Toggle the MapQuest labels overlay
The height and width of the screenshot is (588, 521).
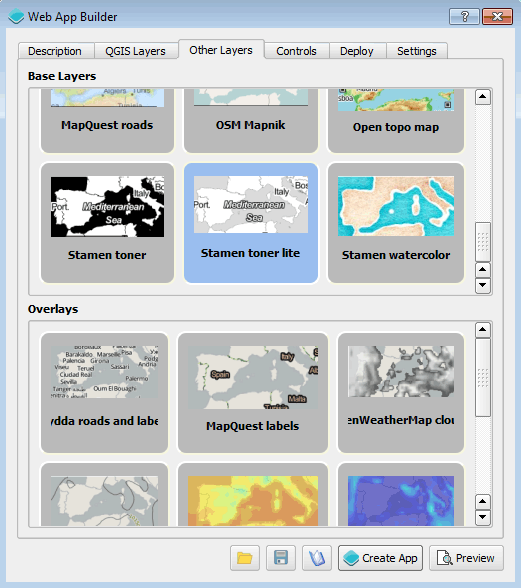[x=253, y=393]
